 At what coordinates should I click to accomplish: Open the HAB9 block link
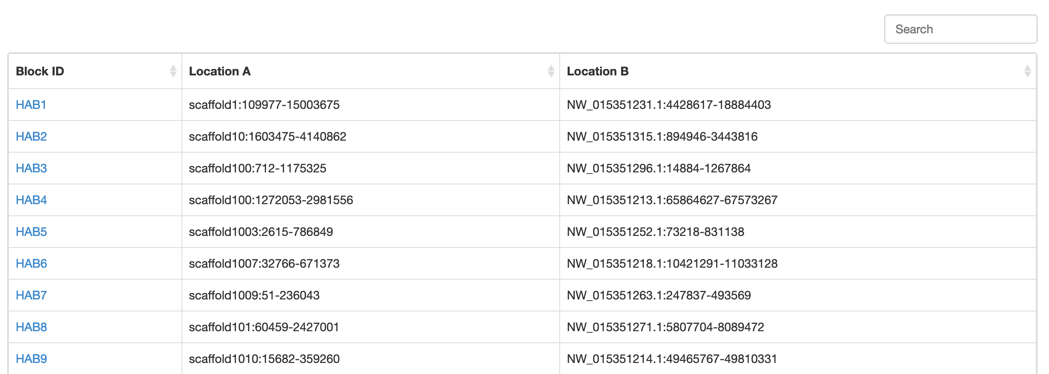point(31,359)
